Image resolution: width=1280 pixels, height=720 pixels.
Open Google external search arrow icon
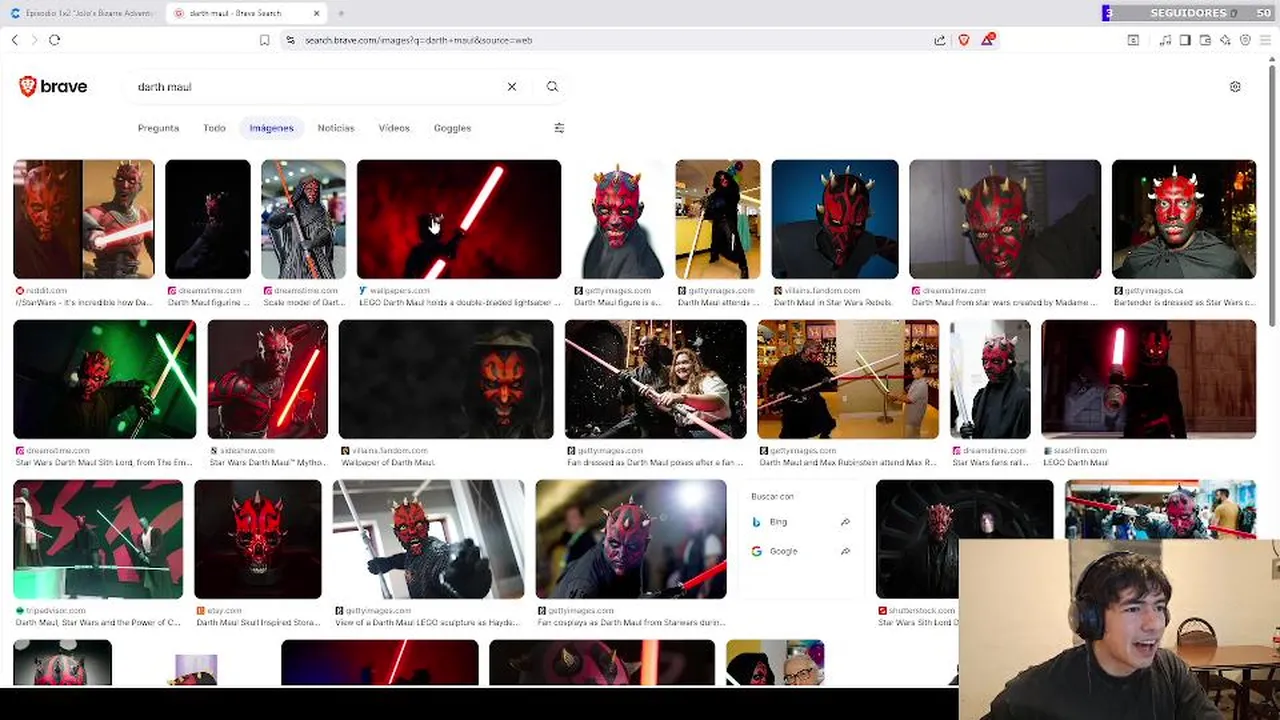(845, 551)
